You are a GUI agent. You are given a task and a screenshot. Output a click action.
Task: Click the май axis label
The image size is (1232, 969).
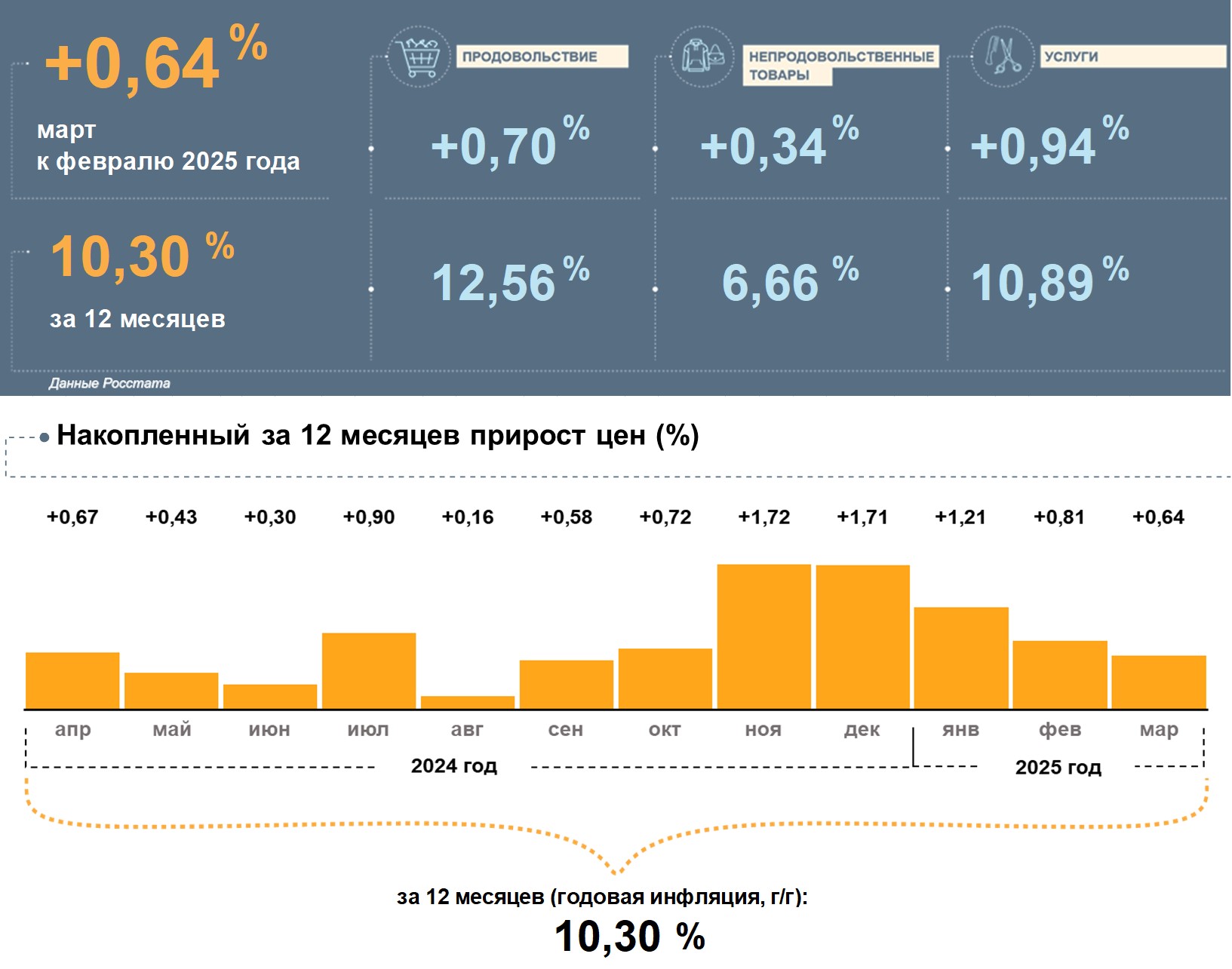(x=172, y=730)
